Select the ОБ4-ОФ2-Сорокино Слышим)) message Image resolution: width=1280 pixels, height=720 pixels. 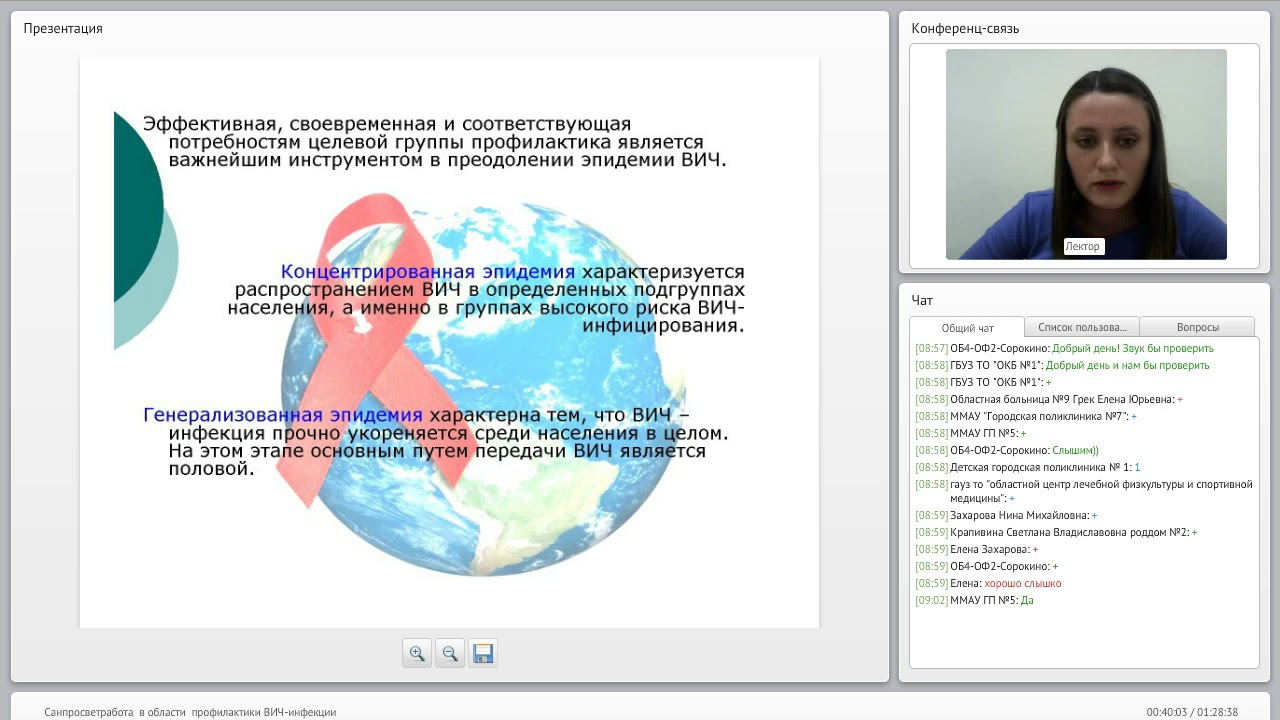tap(1007, 450)
